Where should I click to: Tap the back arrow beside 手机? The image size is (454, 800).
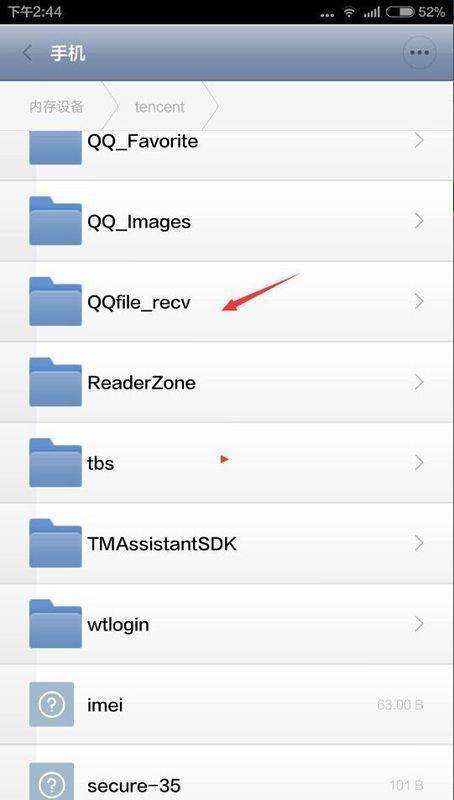tap(28, 53)
